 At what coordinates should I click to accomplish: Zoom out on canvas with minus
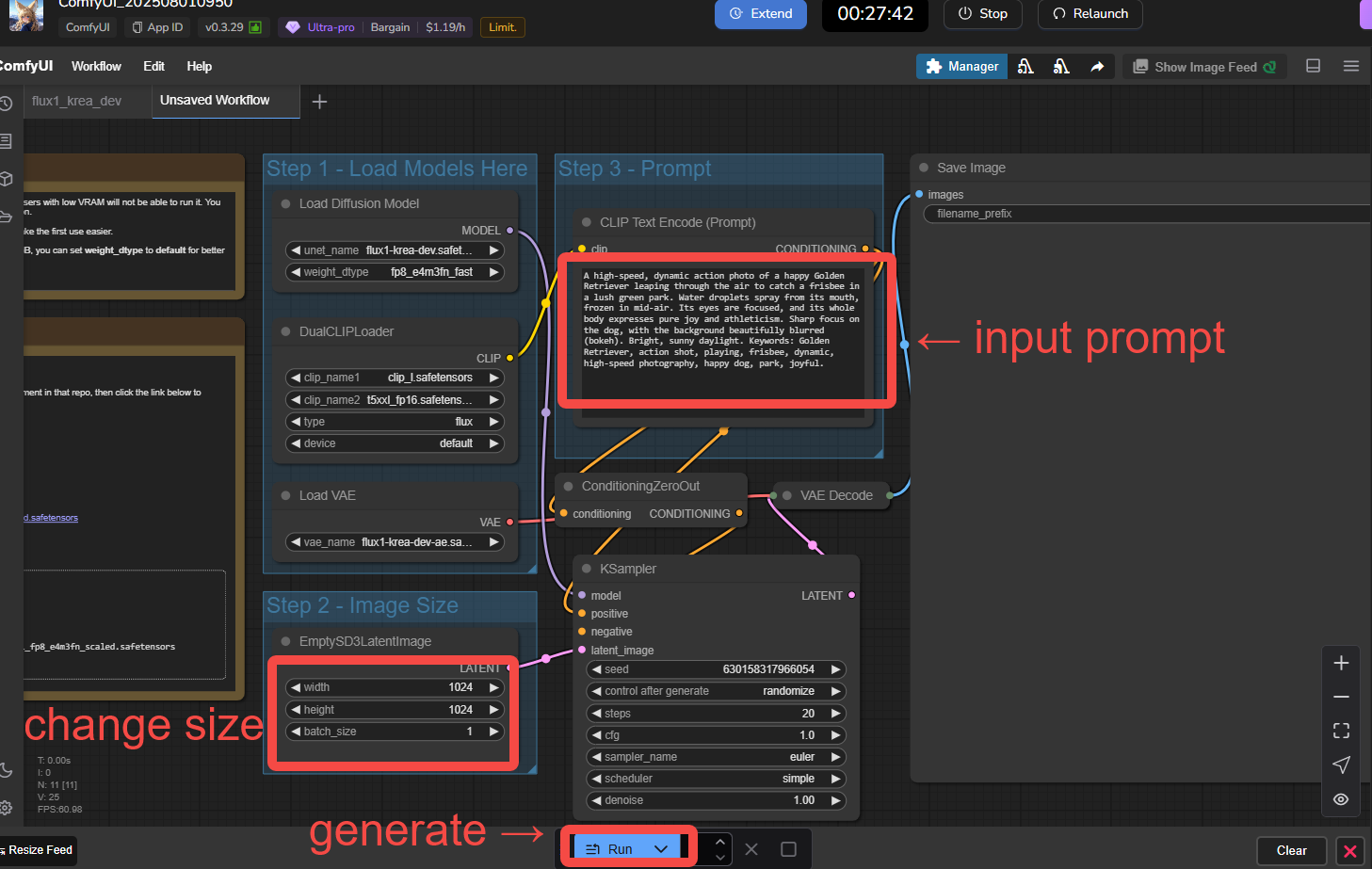pos(1341,697)
